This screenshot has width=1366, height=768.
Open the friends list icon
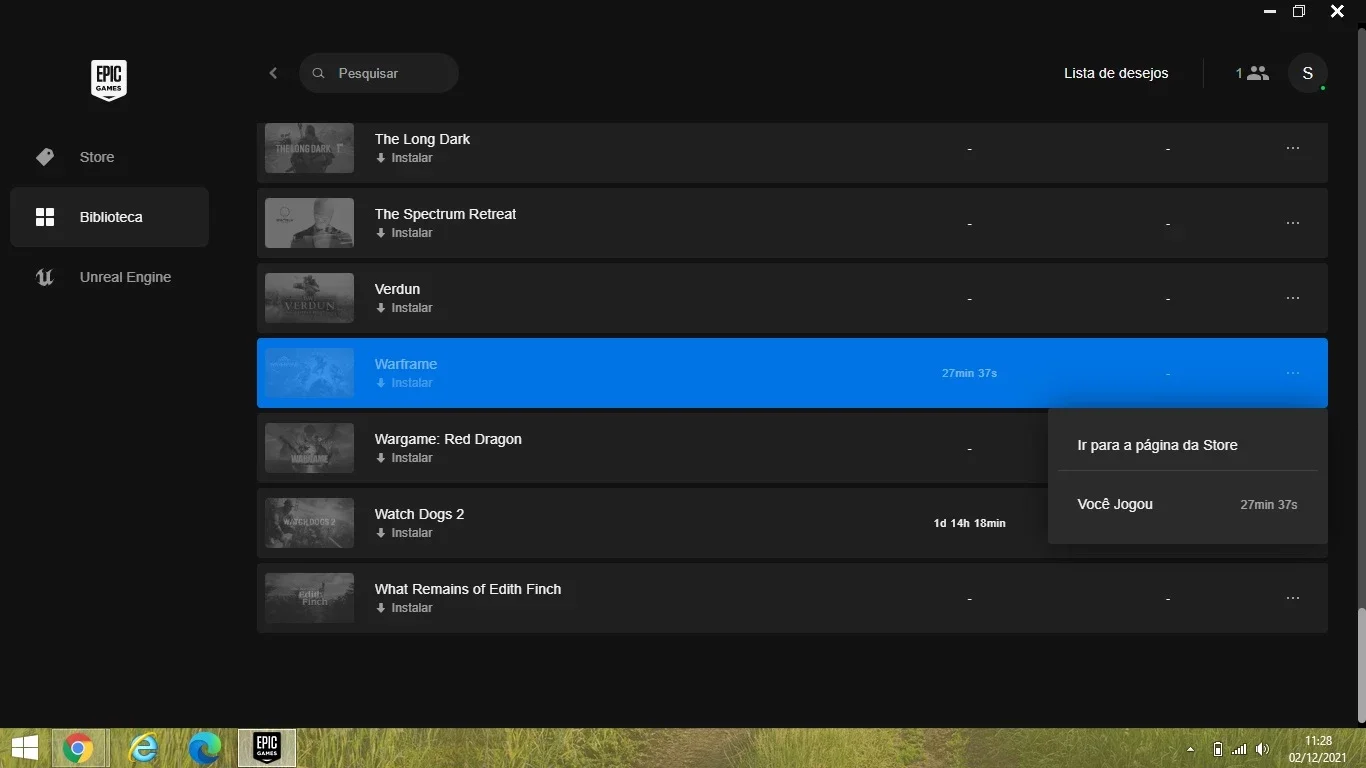click(x=1252, y=73)
